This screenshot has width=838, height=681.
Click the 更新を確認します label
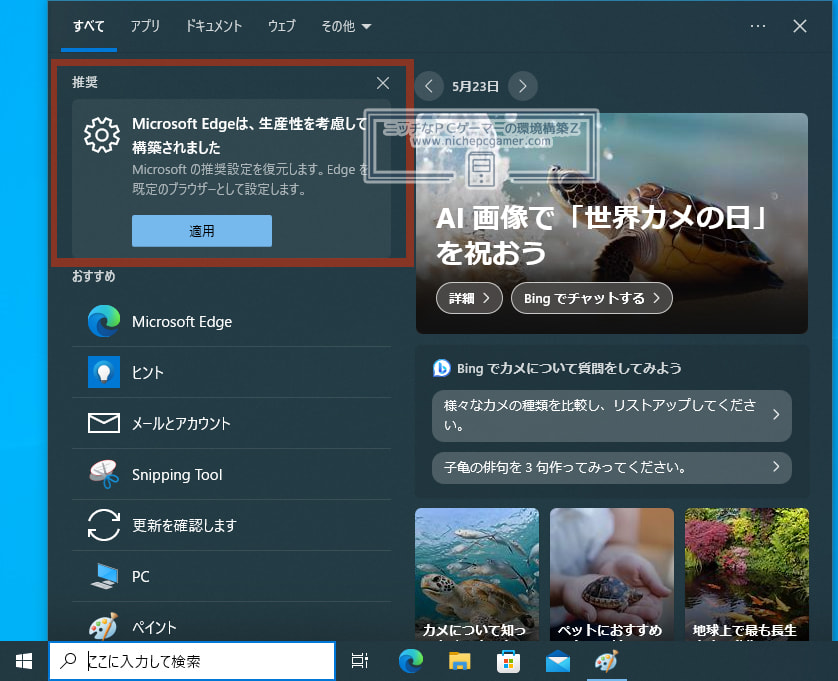[x=184, y=525]
